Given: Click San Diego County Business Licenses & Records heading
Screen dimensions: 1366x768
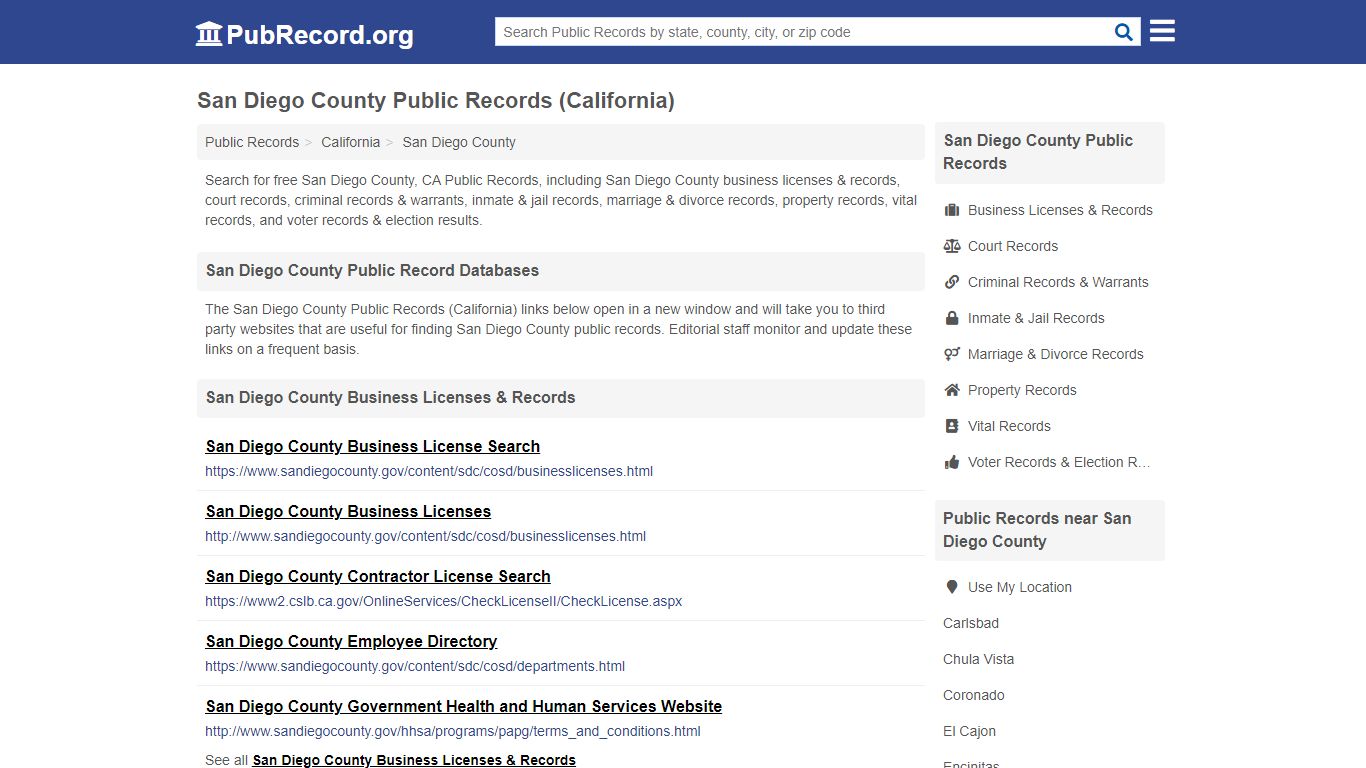Looking at the screenshot, I should point(390,397).
